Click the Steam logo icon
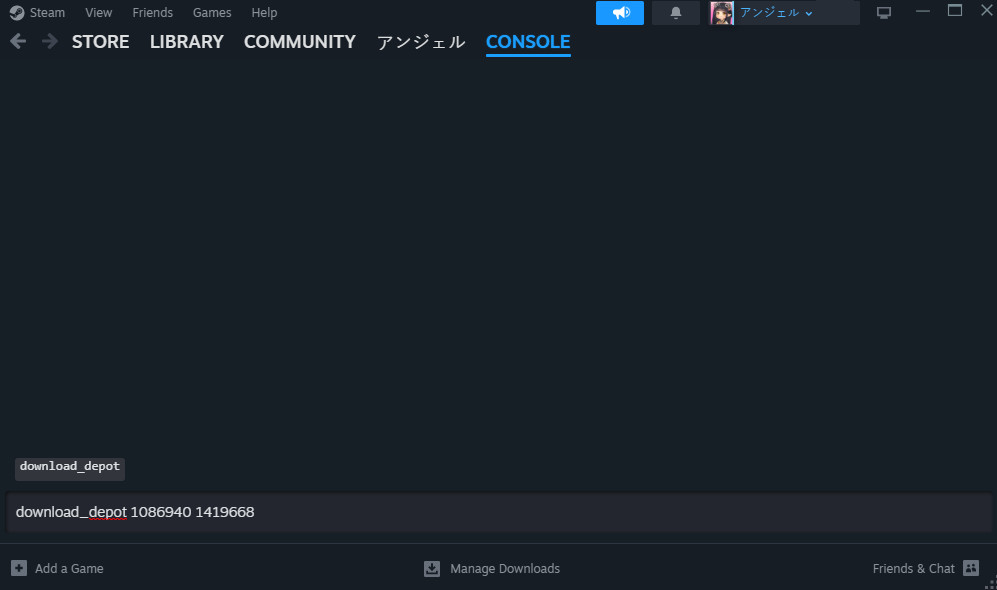Viewport: 997px width, 590px height. coord(17,13)
